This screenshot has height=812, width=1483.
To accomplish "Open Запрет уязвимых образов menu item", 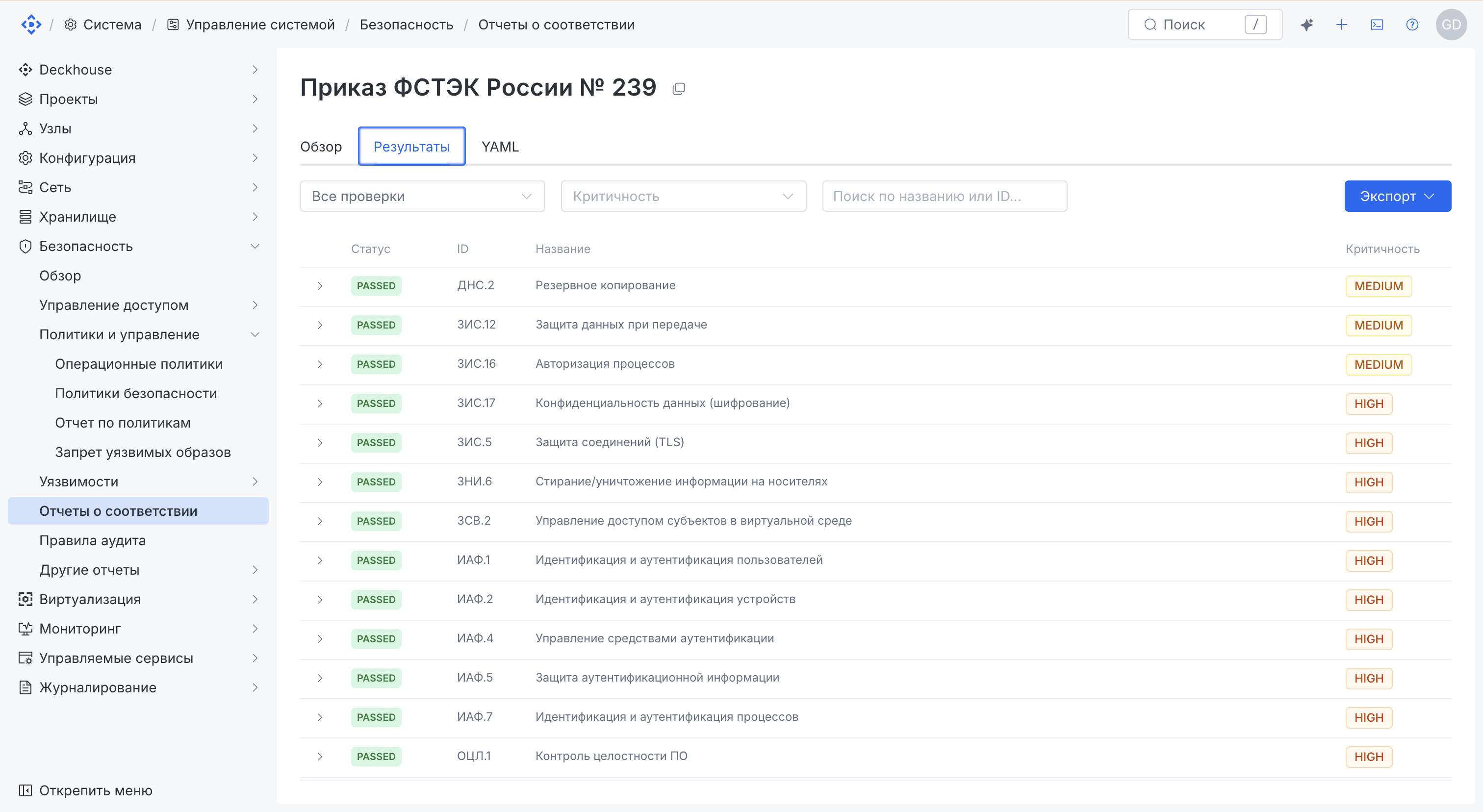I will tap(143, 452).
